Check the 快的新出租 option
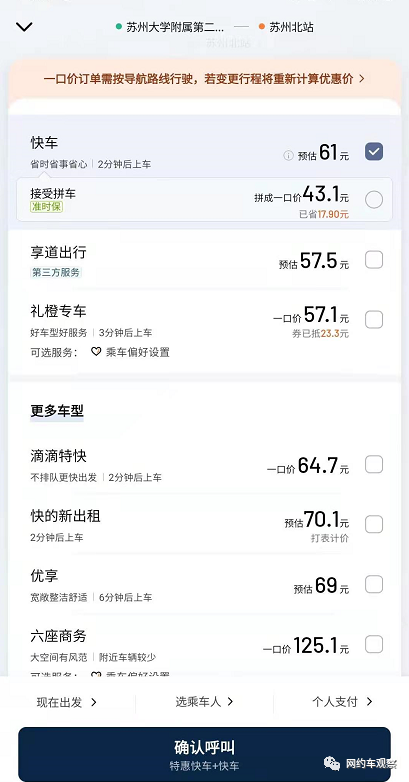The image size is (409, 782). coord(374,524)
